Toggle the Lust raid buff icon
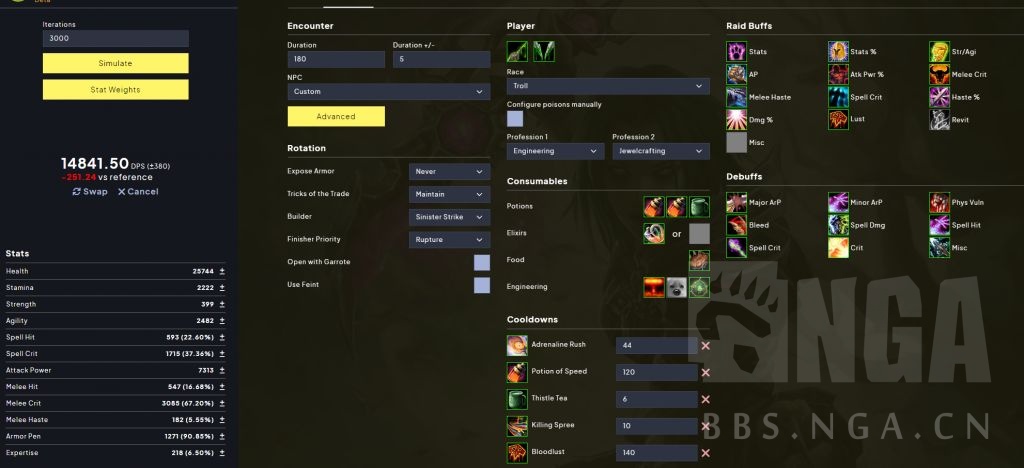Screen dimensions: 1024x468 [x=838, y=119]
